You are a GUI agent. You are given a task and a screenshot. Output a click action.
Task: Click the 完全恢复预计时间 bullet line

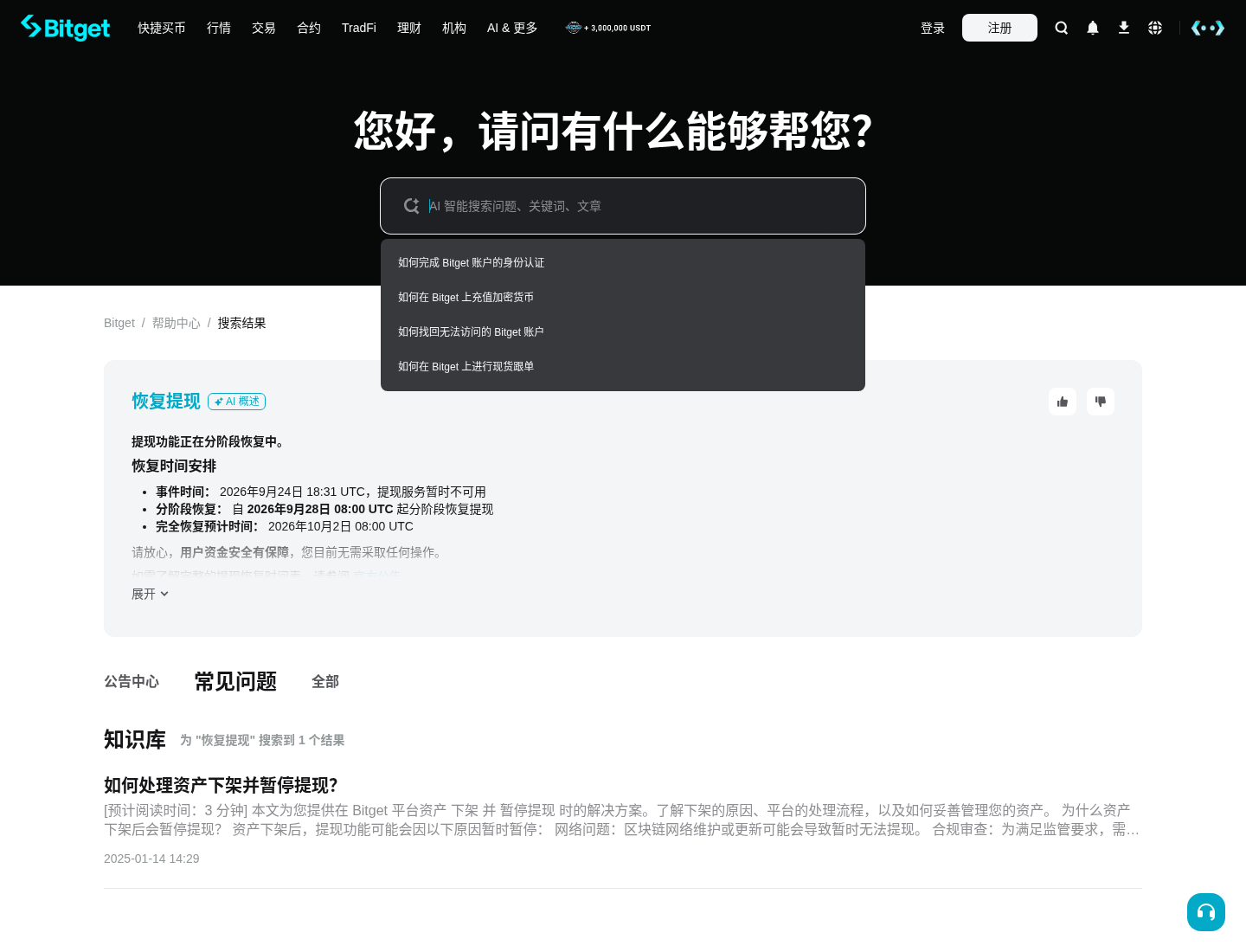point(285,526)
